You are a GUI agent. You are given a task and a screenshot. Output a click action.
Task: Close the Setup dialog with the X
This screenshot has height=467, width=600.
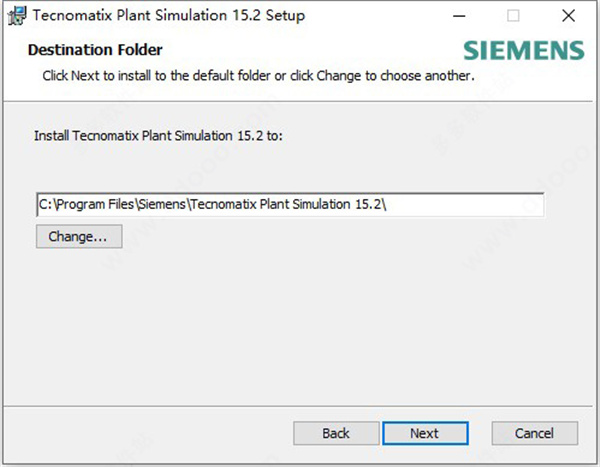coord(567,16)
